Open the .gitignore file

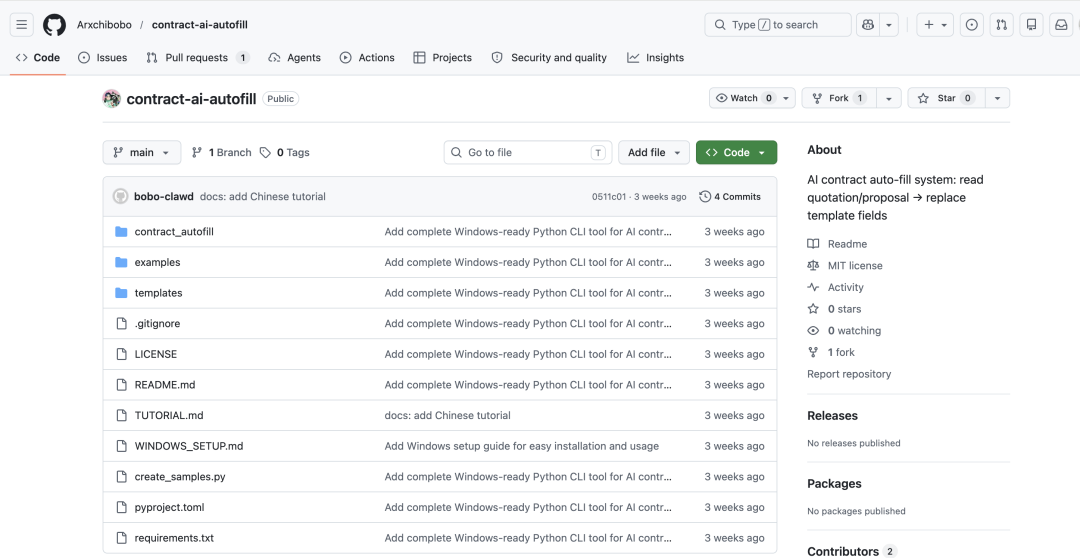(157, 323)
